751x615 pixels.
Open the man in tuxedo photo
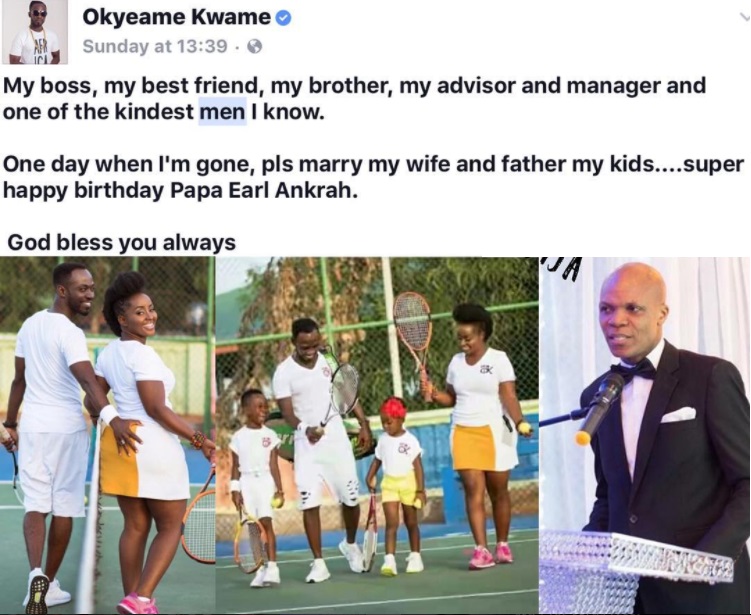click(x=645, y=435)
